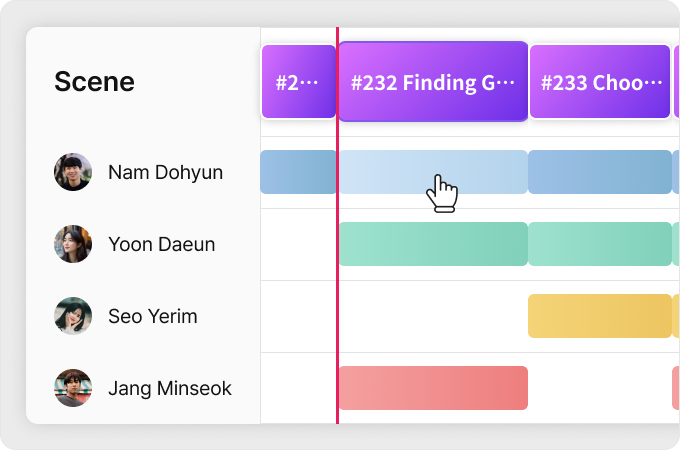This screenshot has width=680, height=450.
Task: Select Nam Dohyun's blue block under #233
Action: (x=599, y=172)
